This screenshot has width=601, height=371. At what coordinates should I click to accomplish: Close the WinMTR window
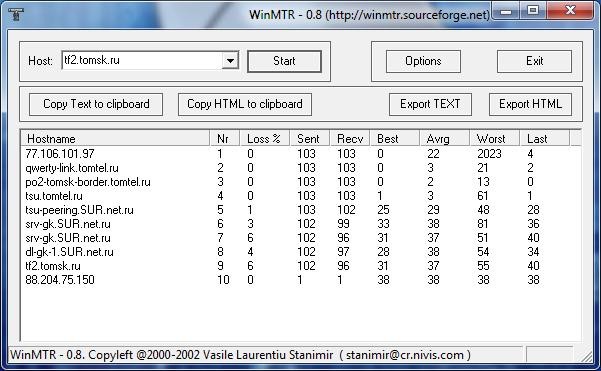click(x=570, y=10)
